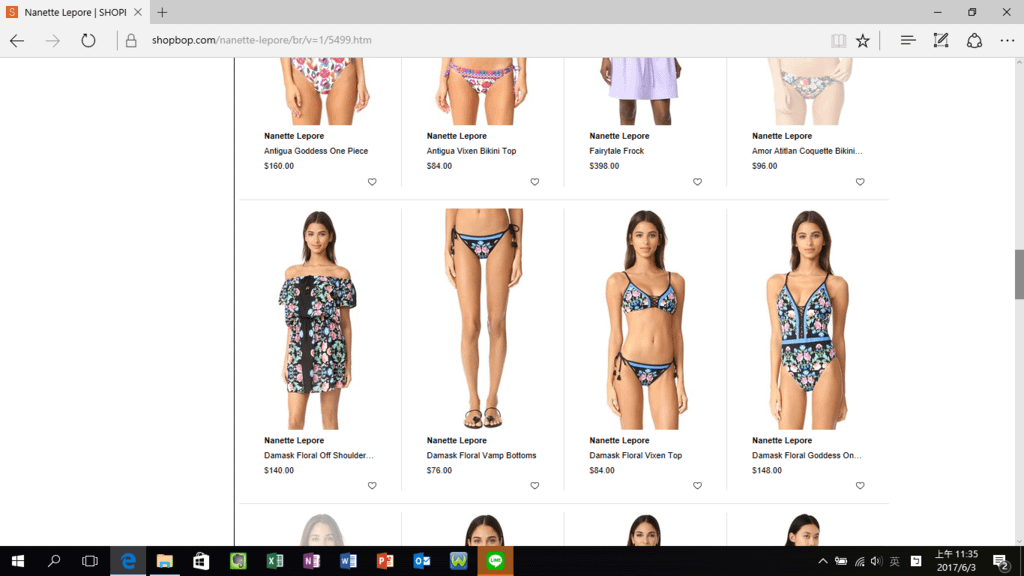The width and height of the screenshot is (1024, 576).
Task: Switch to Microsoft Edge on taskbar
Action: [128, 561]
